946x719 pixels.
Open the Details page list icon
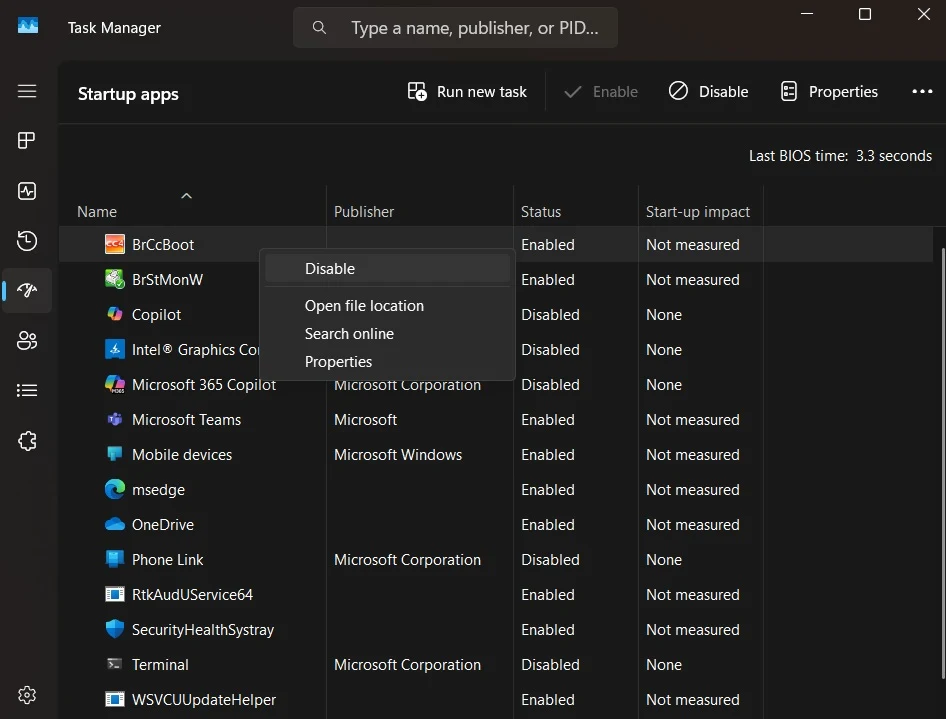pos(27,391)
